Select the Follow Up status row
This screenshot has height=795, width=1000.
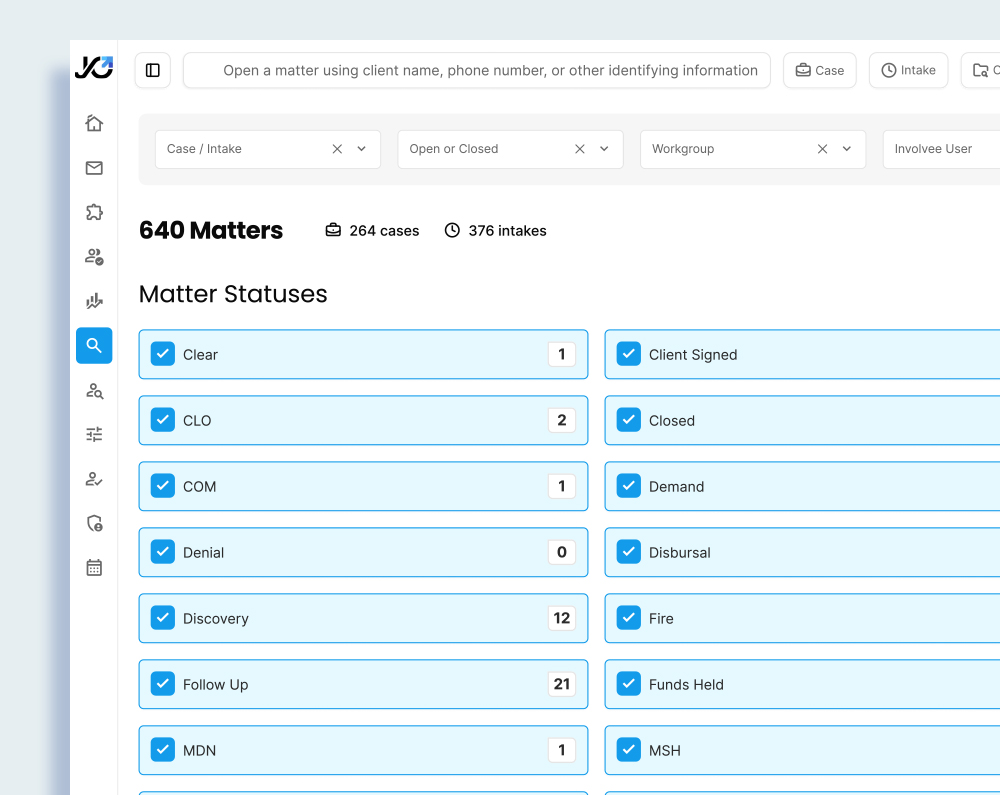pos(363,684)
